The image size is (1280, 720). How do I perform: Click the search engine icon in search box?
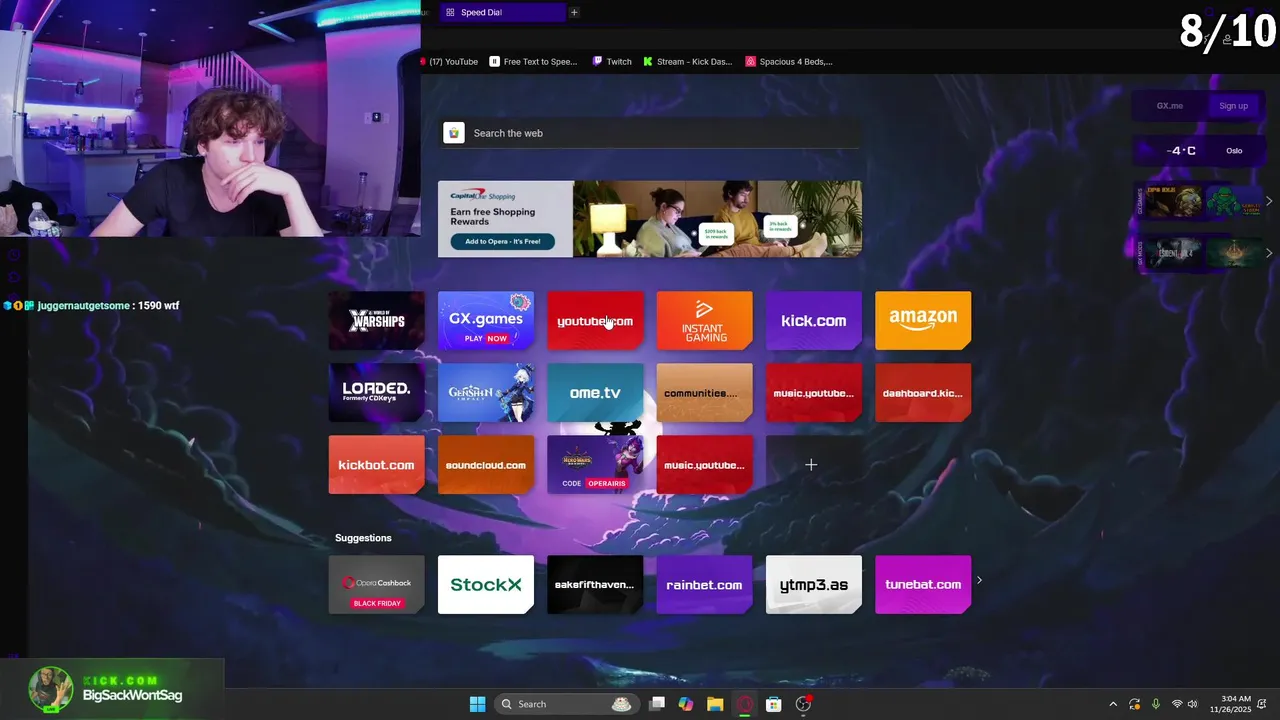click(454, 133)
